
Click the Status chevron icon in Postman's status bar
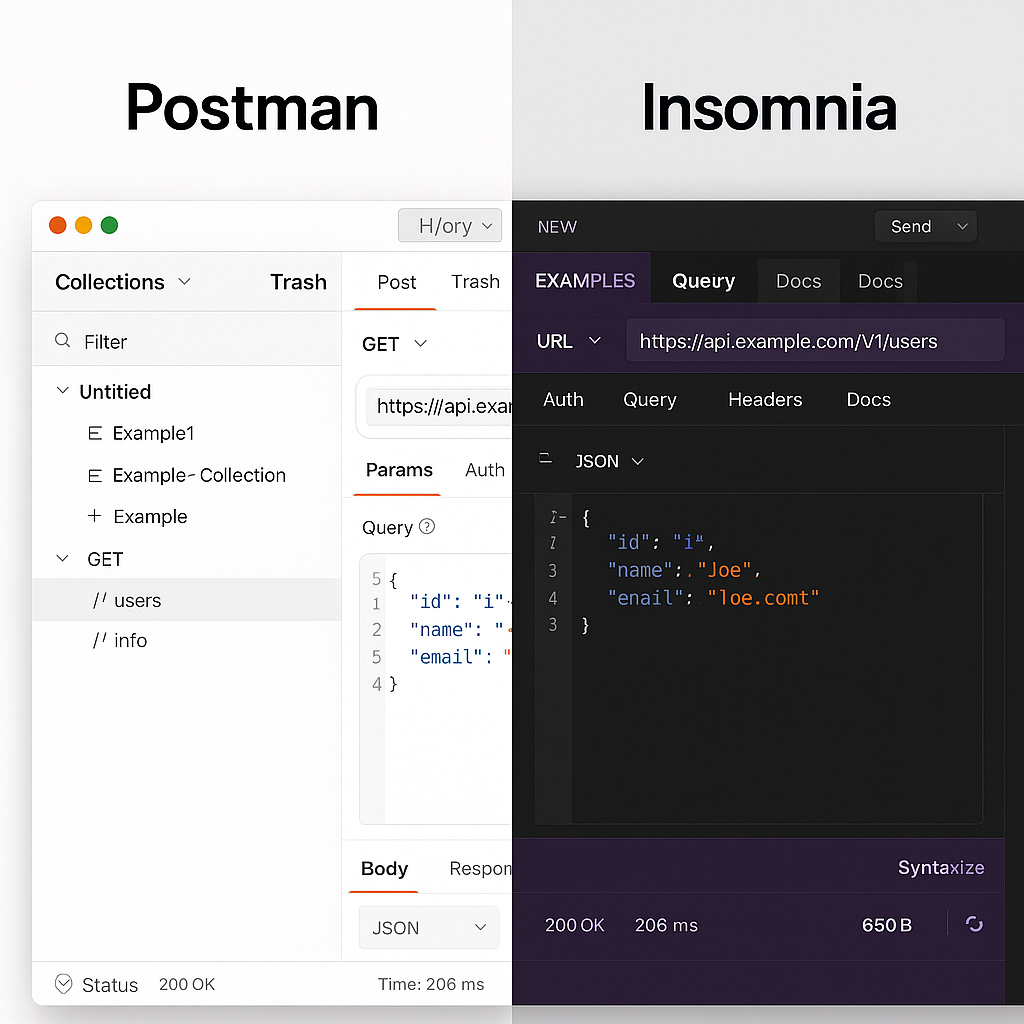[64, 984]
